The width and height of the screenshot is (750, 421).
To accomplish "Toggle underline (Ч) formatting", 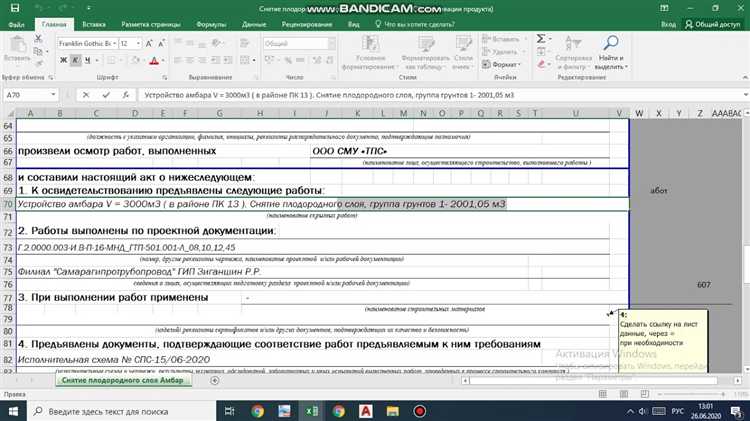I will (x=87, y=60).
